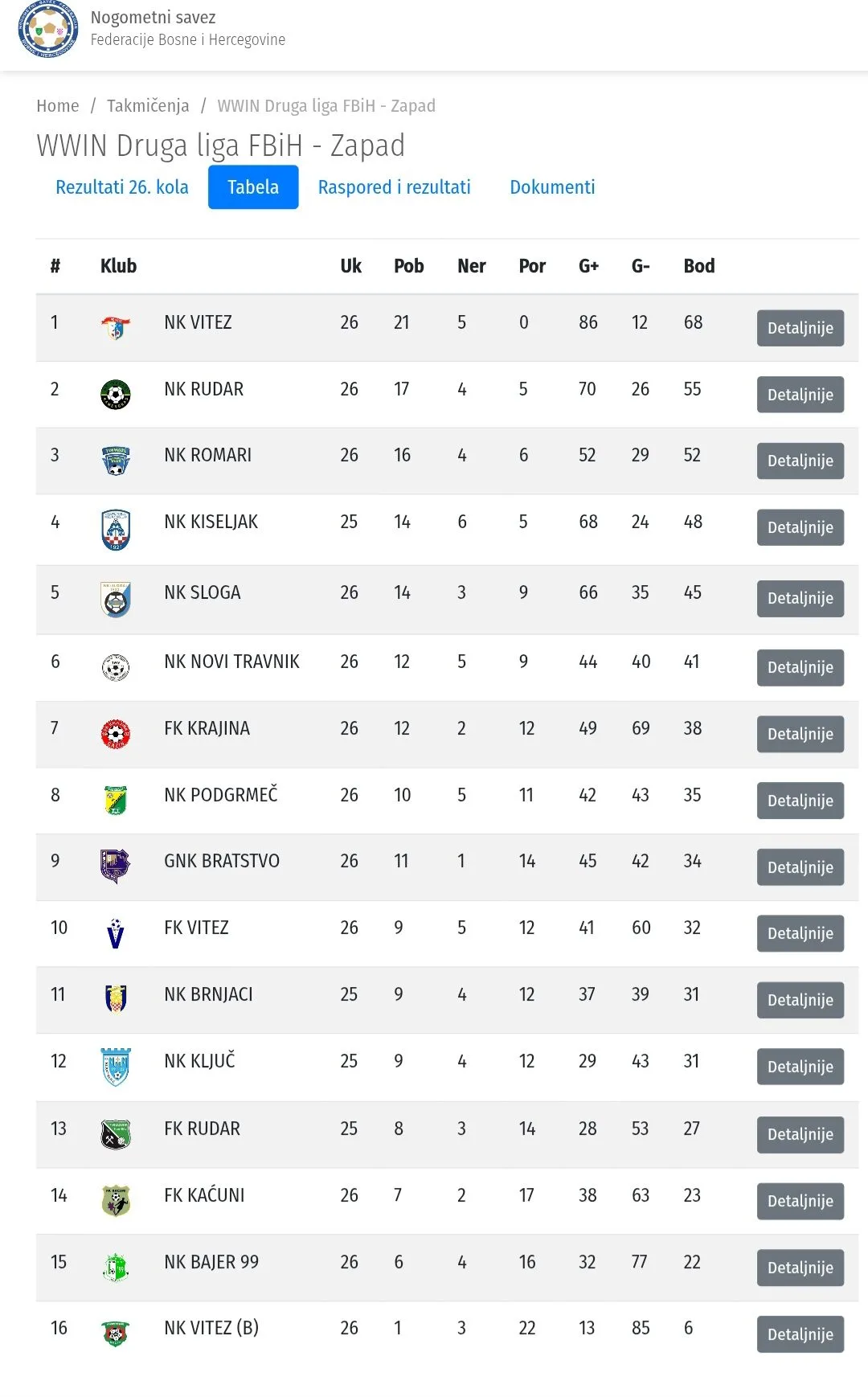Select the Tabela tab
This screenshot has width=868, height=1397.
click(253, 187)
